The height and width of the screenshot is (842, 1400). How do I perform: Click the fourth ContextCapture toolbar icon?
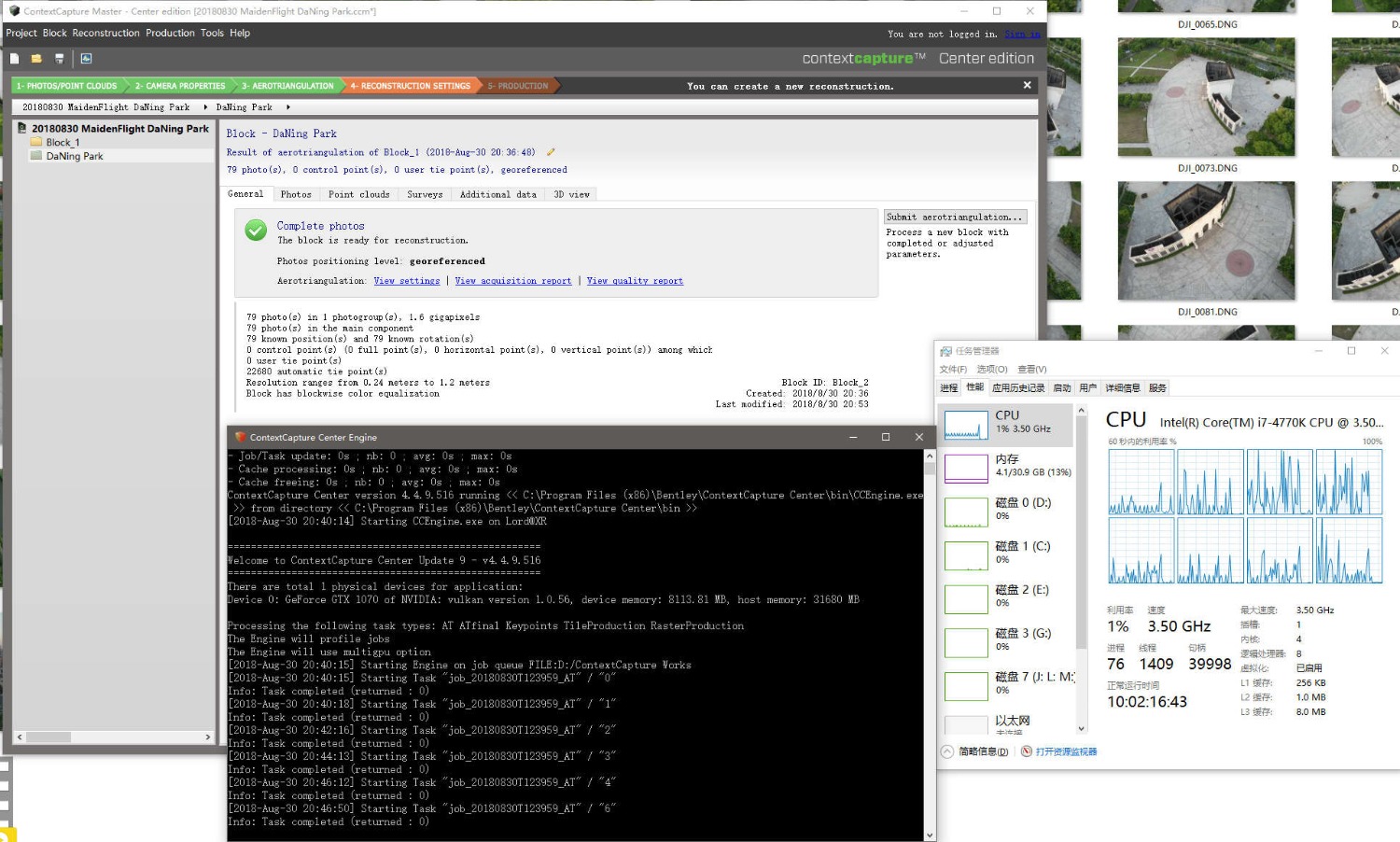coord(86,59)
